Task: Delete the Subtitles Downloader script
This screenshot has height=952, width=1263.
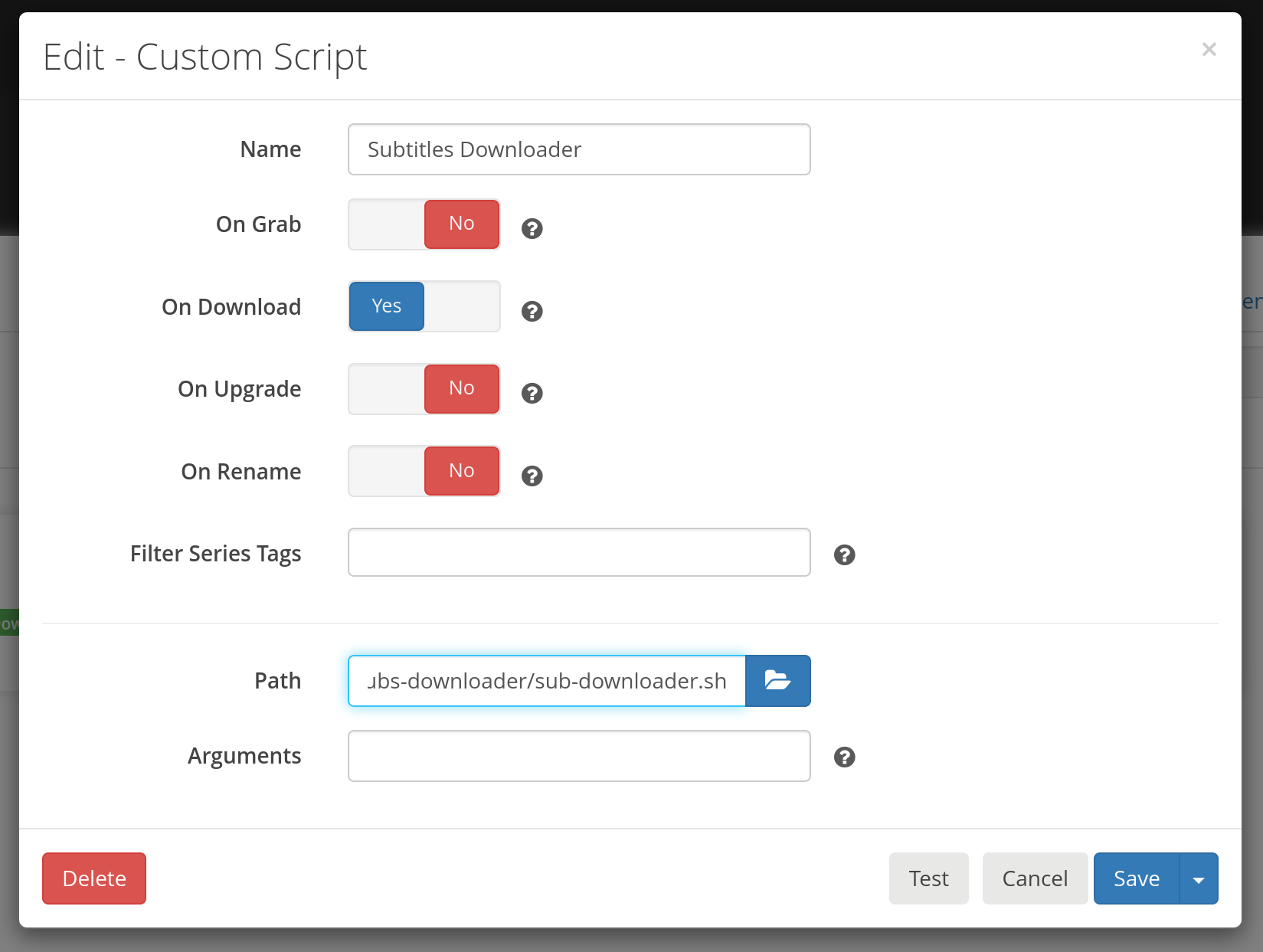Action: pos(93,878)
